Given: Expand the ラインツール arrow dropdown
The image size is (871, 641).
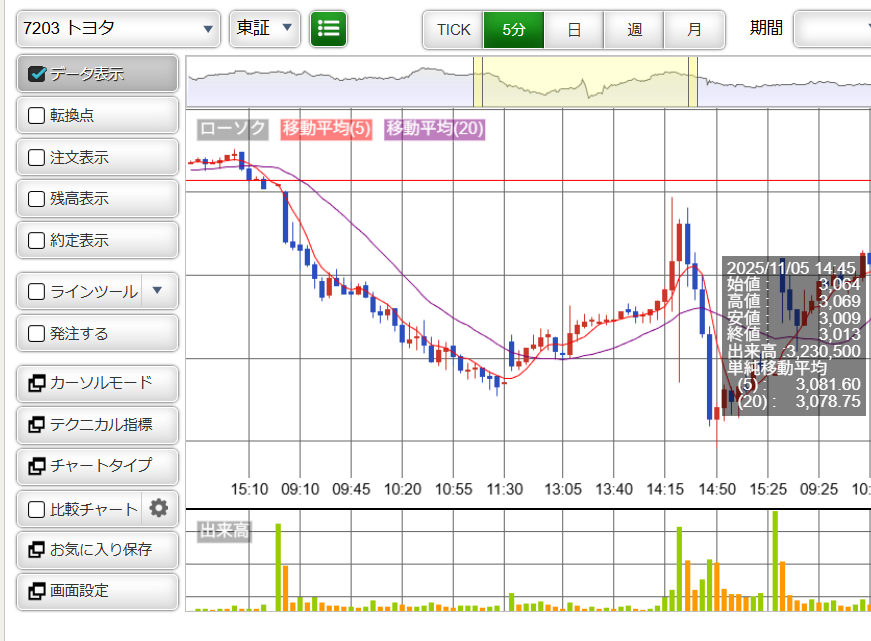Looking at the screenshot, I should [x=157, y=292].
